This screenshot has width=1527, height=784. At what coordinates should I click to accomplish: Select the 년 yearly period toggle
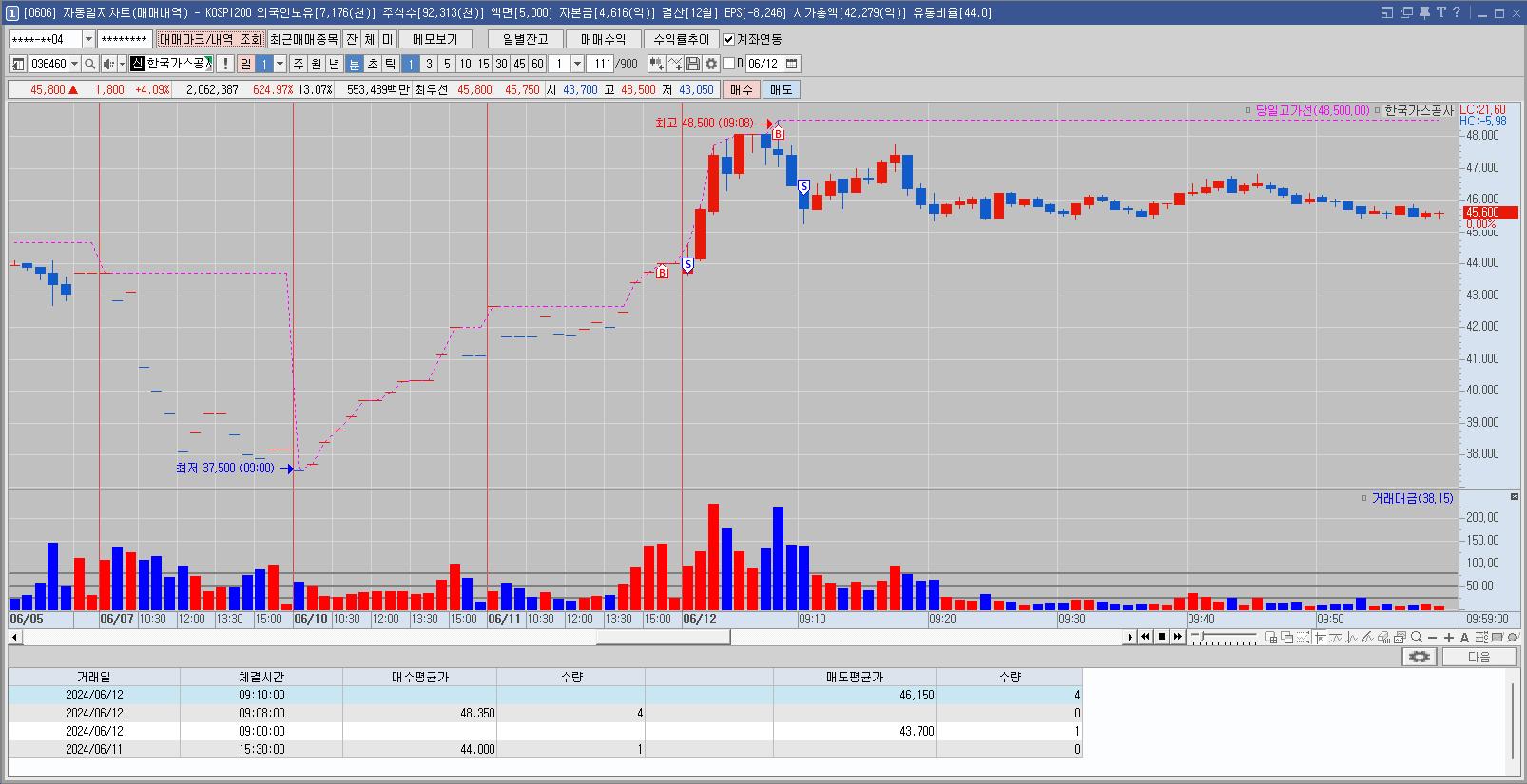tap(335, 64)
